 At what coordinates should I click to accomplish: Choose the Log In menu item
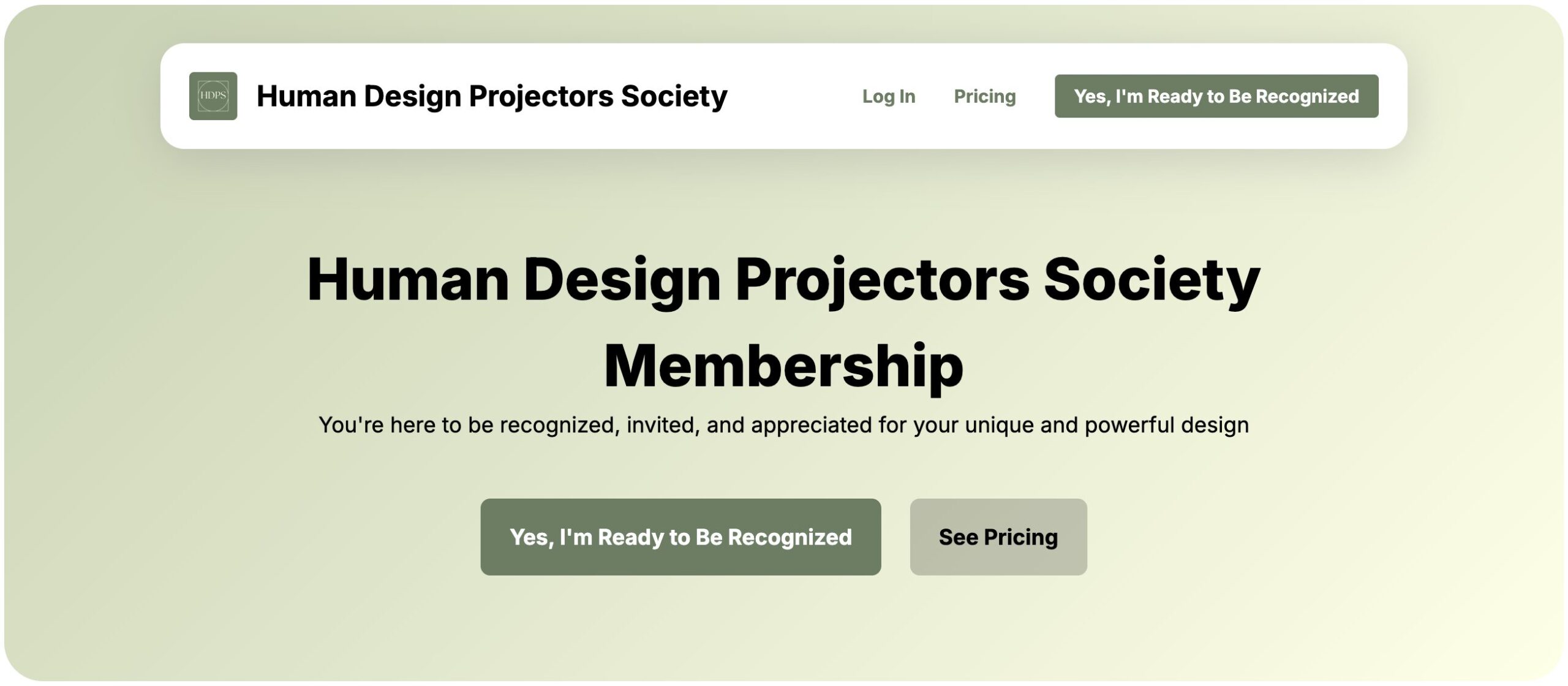tap(888, 96)
